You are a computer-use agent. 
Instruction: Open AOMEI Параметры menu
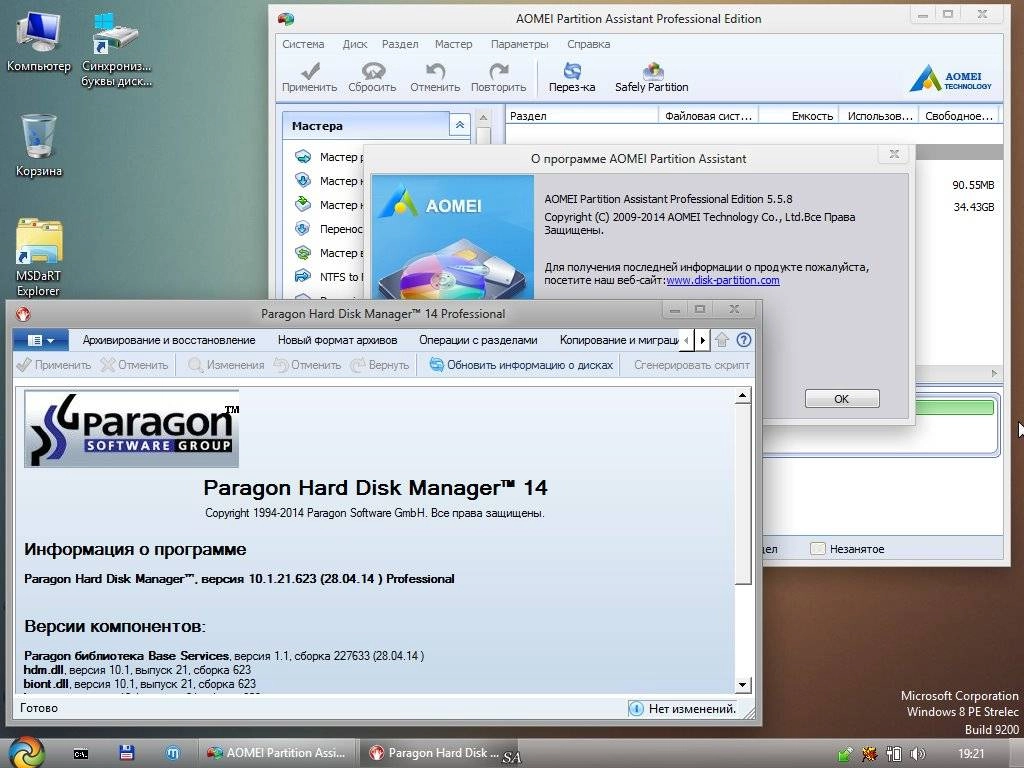pos(520,44)
